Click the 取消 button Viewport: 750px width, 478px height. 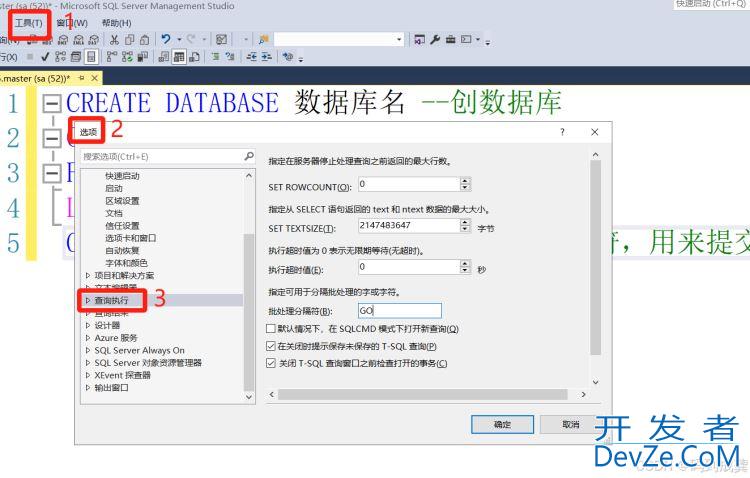(570, 424)
